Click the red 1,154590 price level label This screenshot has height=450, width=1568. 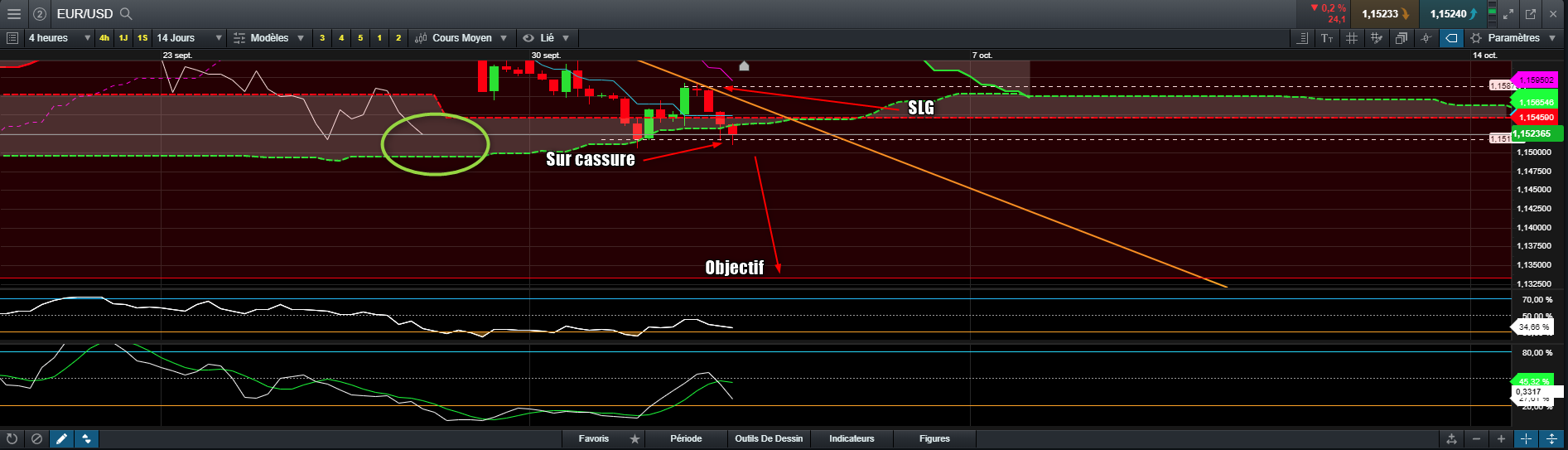click(x=1537, y=118)
